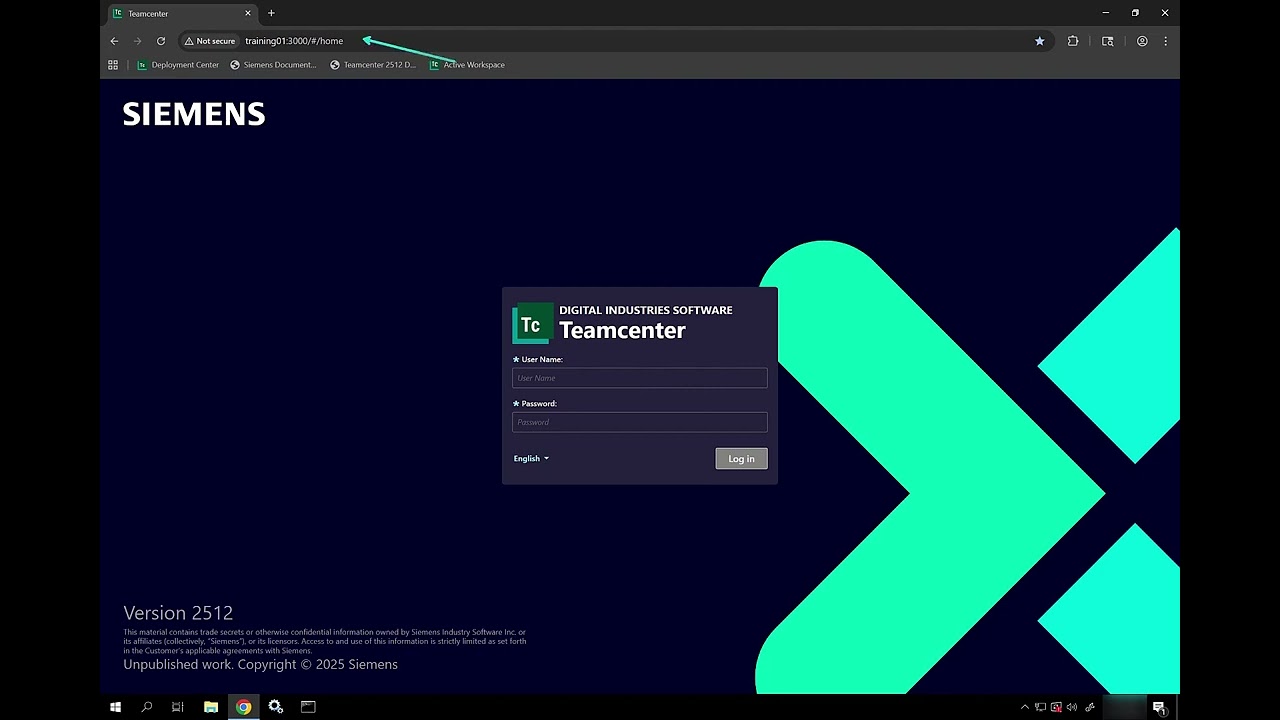This screenshot has height=720, width=1280.
Task: Open the Windows notification center
Action: (x=1159, y=707)
